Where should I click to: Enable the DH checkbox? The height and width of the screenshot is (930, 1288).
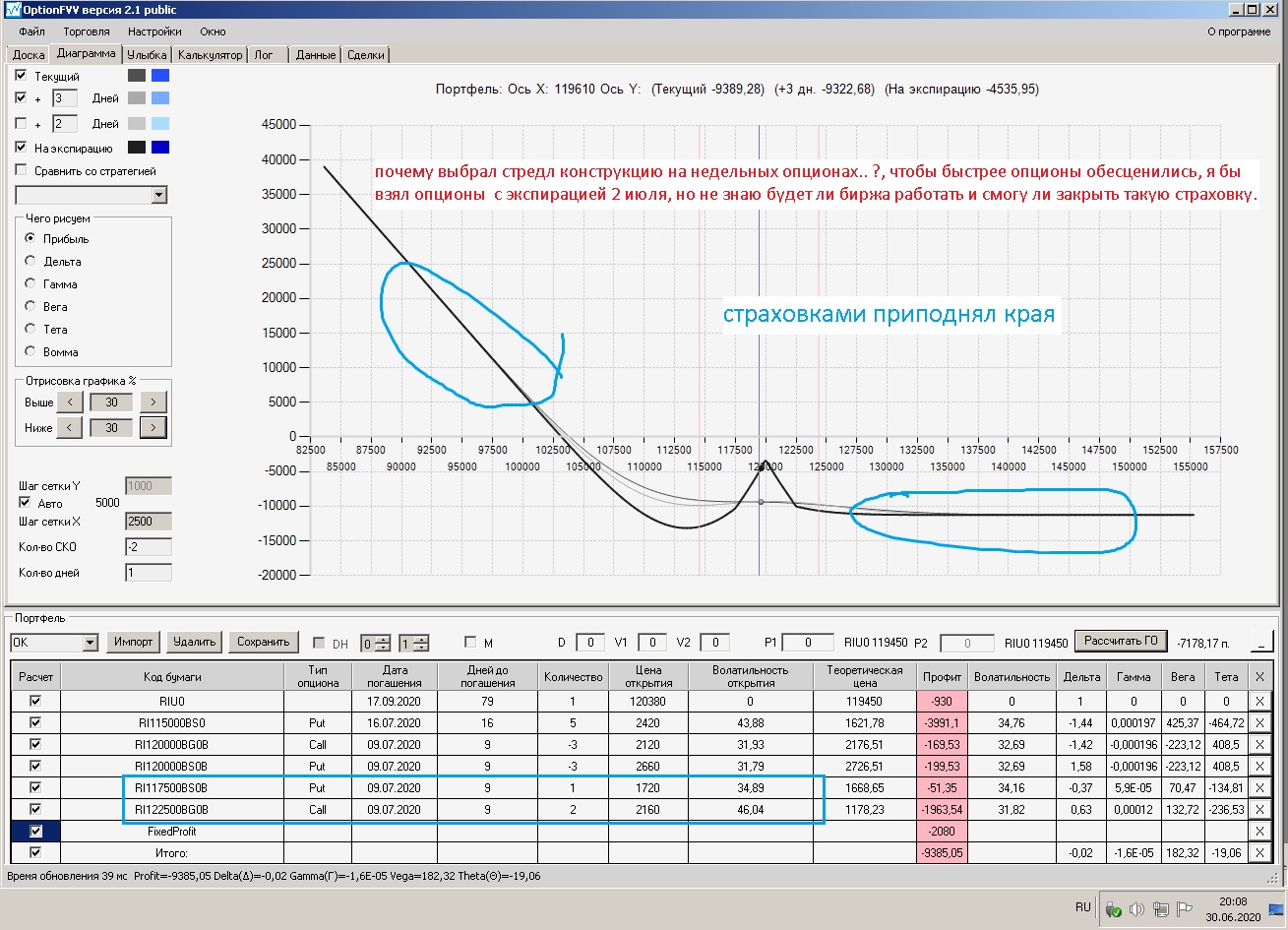[319, 643]
